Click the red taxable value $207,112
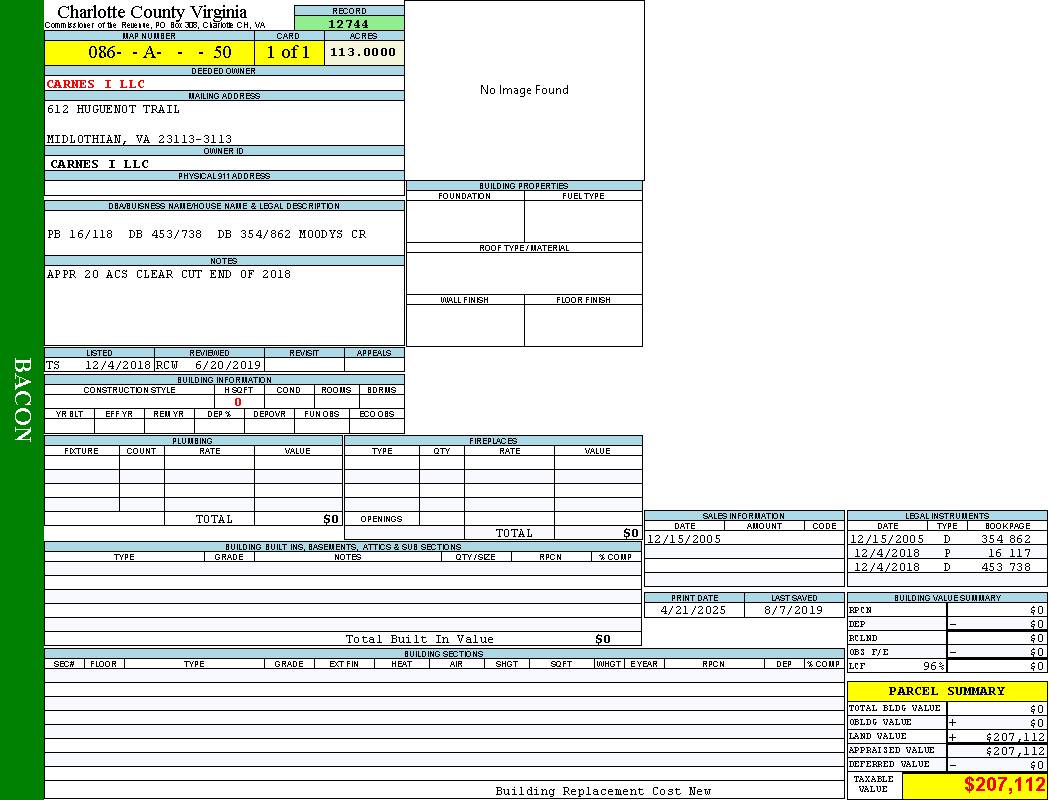The image size is (1050, 800). [1004, 785]
